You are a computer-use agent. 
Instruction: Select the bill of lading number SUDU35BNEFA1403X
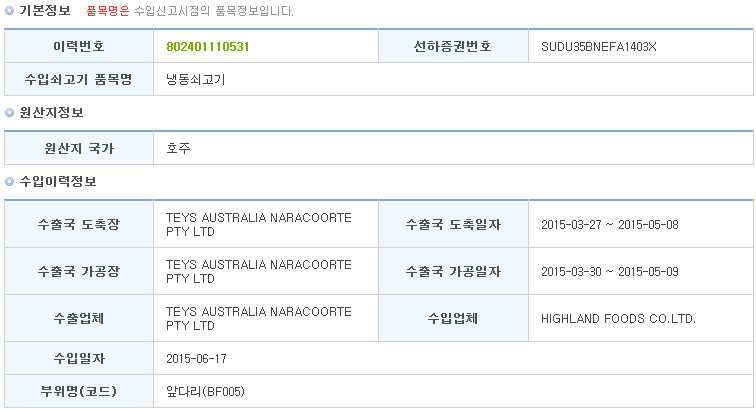pyautogui.click(x=599, y=47)
